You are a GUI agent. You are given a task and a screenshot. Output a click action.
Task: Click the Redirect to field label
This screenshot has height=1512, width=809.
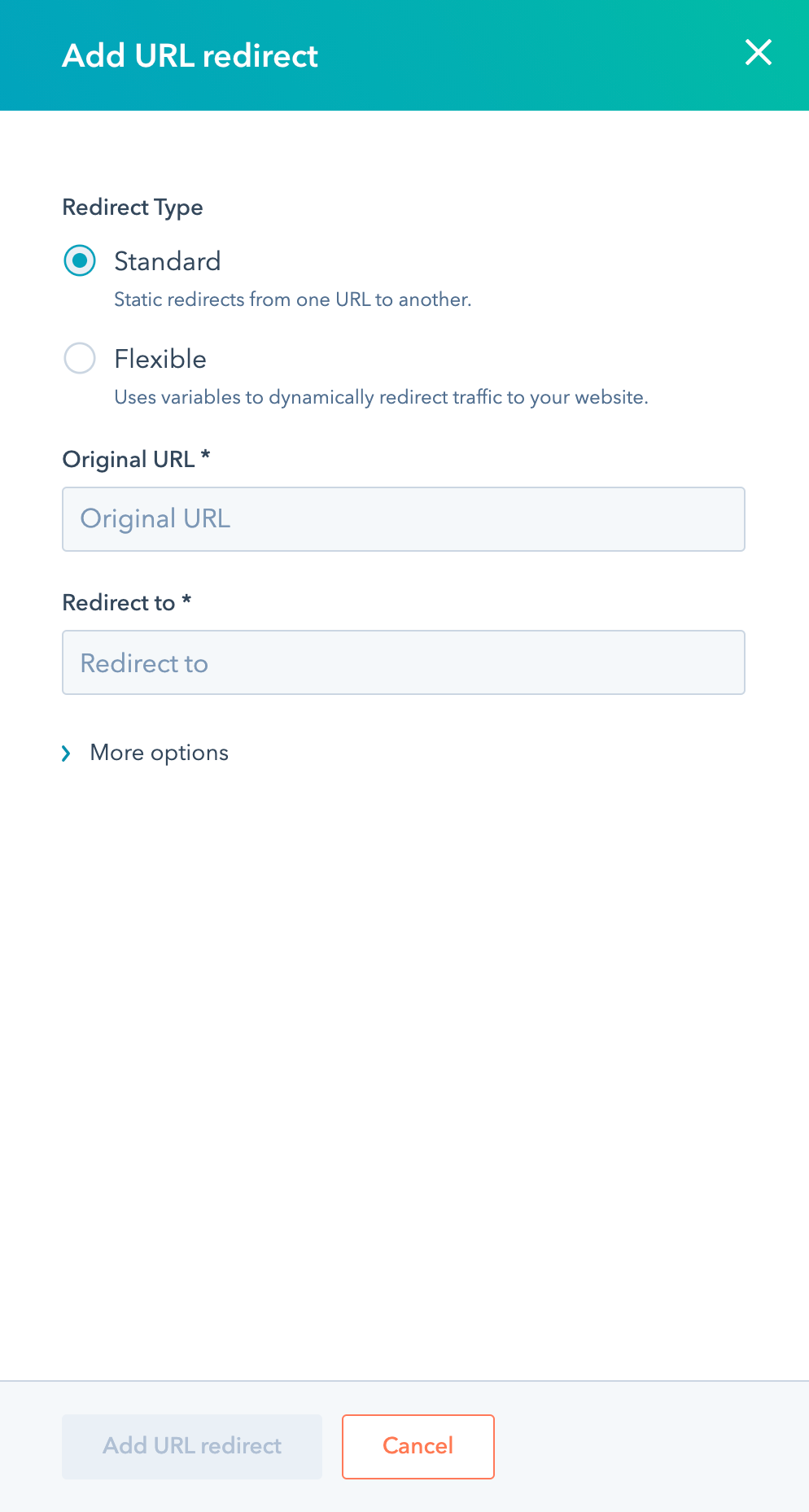coord(119,603)
